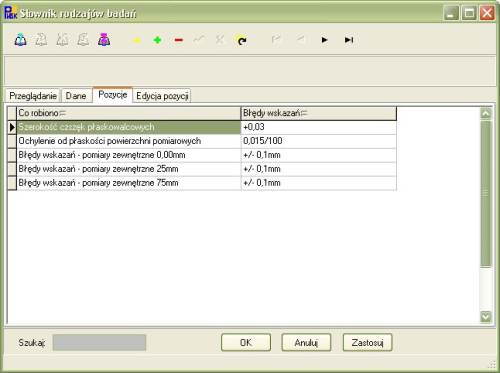Click the vertical scrollbar thumb

pyautogui.click(x=486, y=193)
